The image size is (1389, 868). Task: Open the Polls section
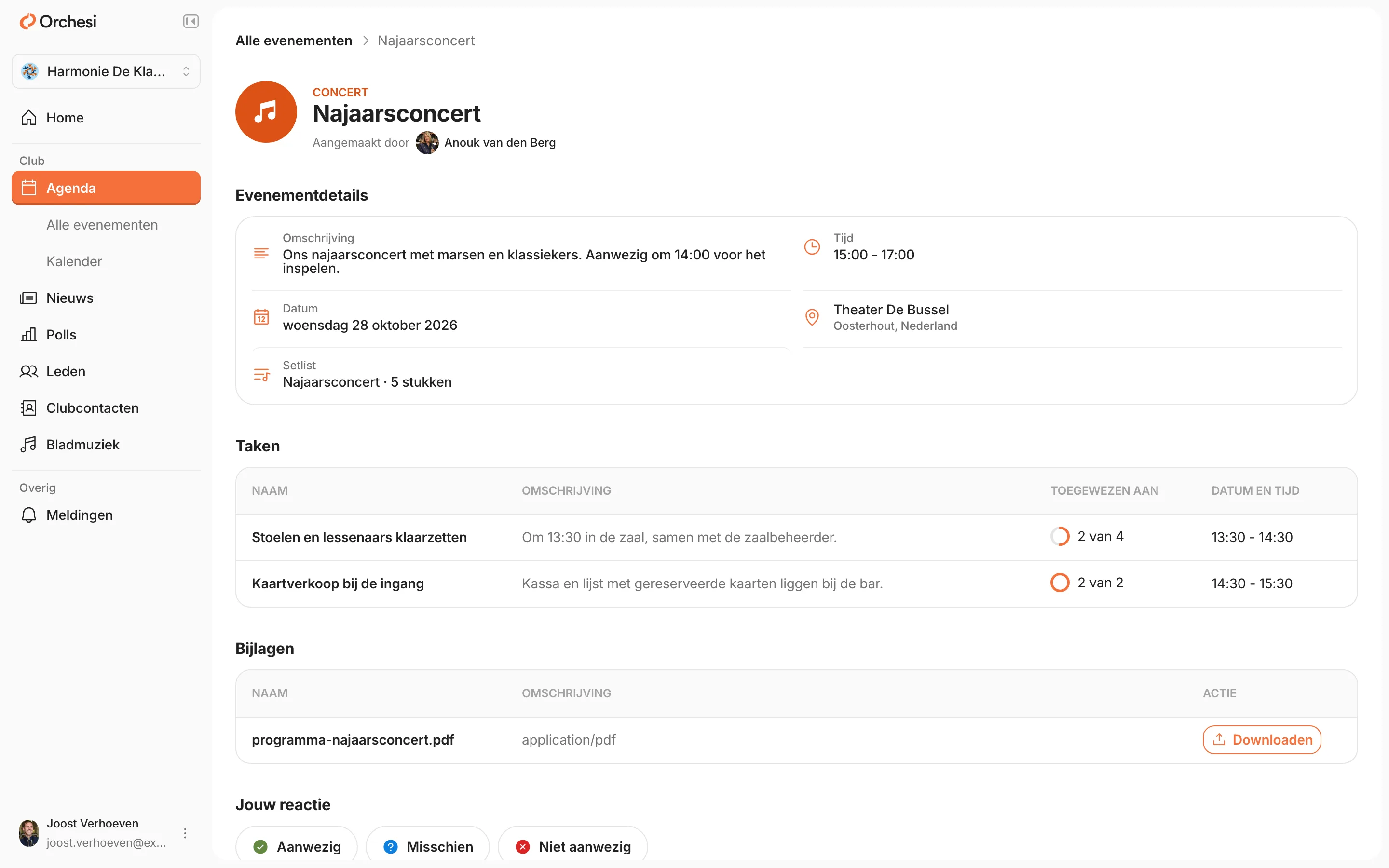[106, 335]
